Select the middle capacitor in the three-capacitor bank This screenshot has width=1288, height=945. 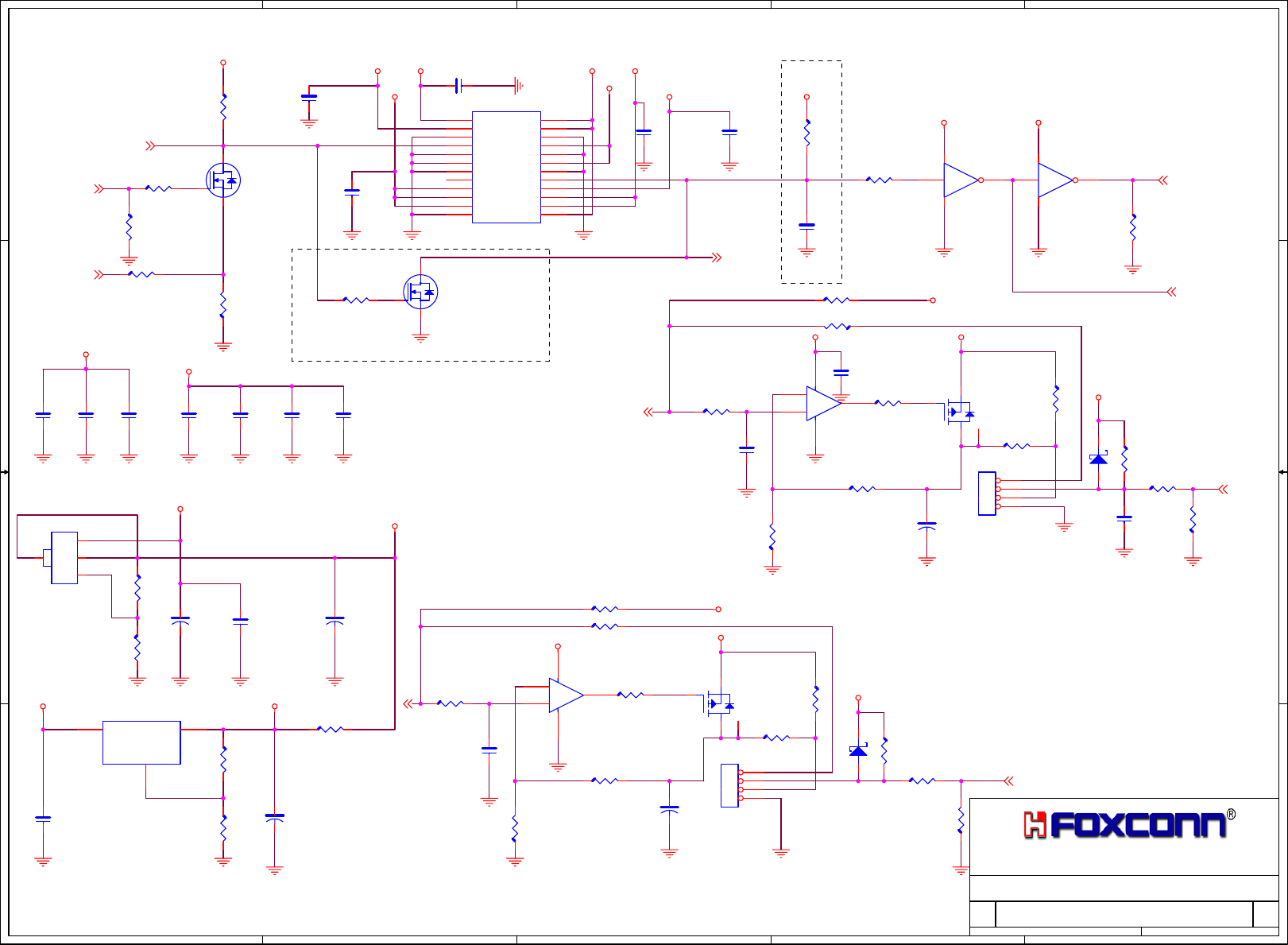(x=86, y=414)
